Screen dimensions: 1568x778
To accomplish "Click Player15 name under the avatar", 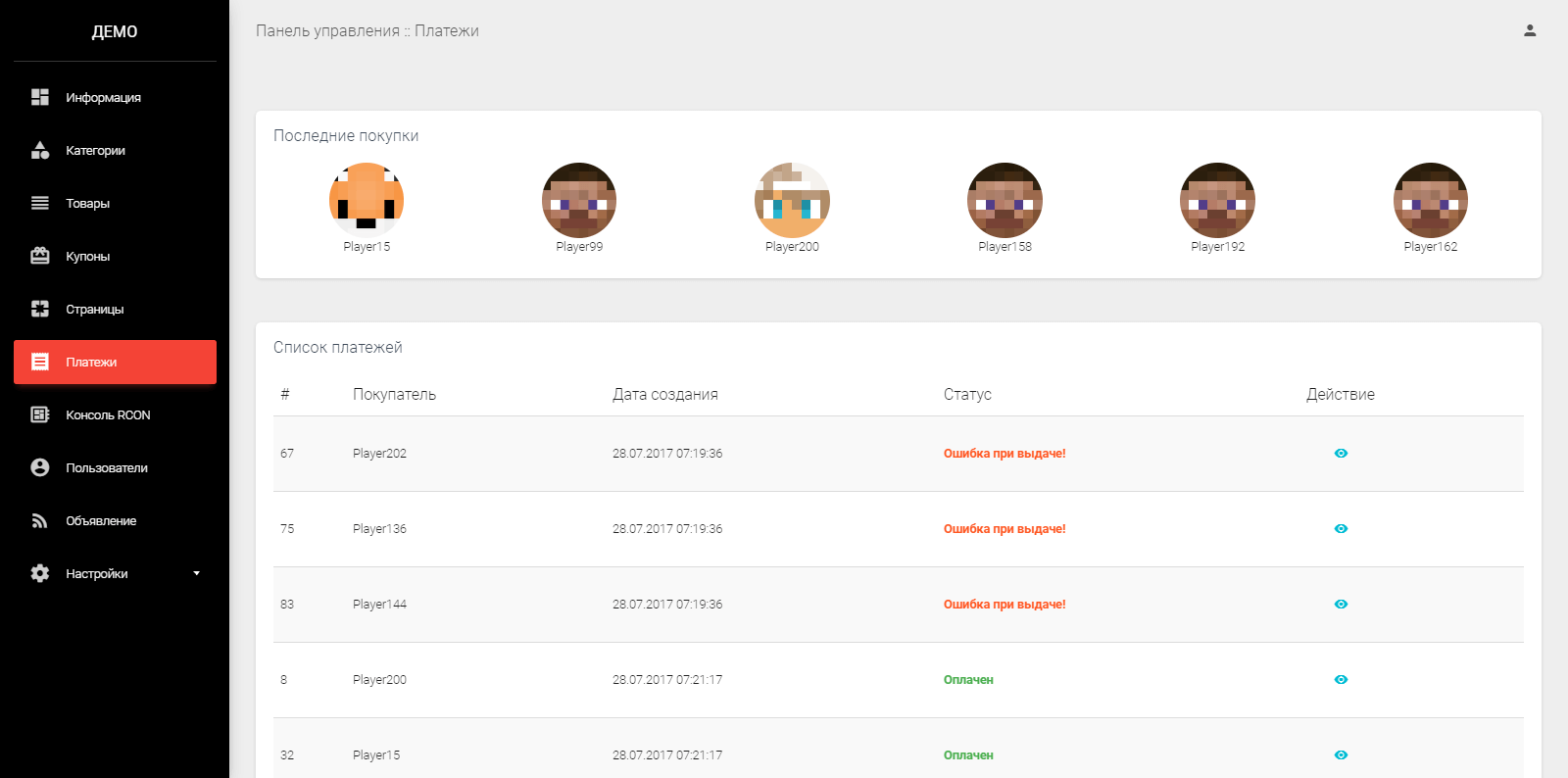I will [367, 247].
